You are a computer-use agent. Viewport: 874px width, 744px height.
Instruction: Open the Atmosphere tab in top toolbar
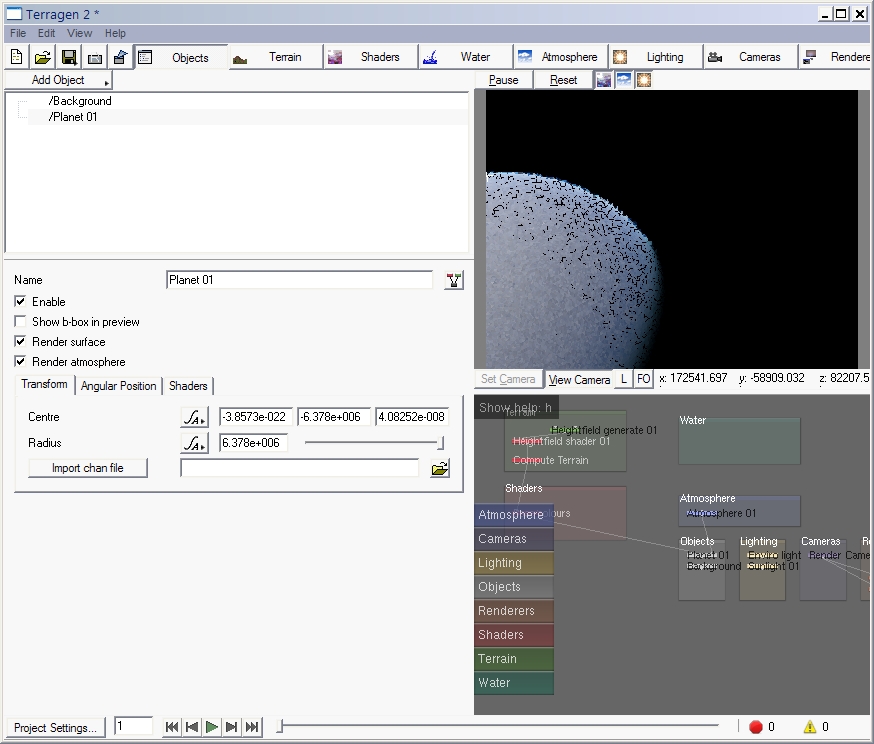(558, 57)
